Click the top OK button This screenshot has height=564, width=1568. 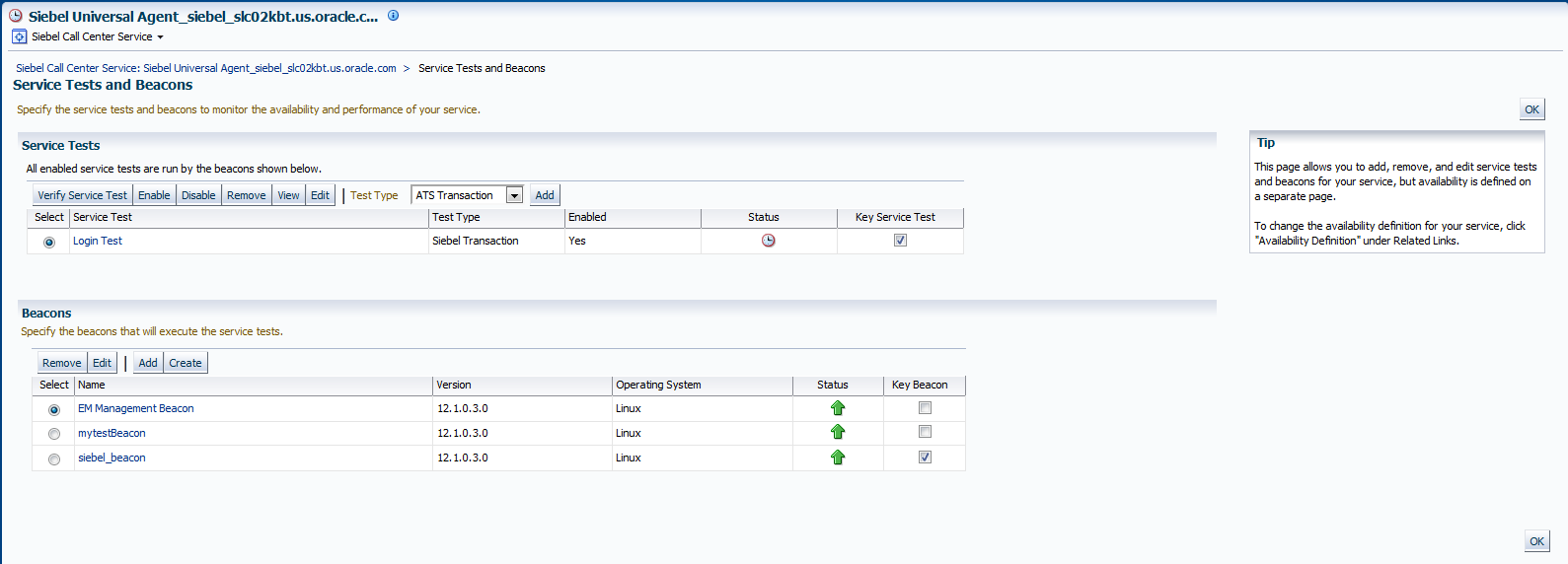1532,109
